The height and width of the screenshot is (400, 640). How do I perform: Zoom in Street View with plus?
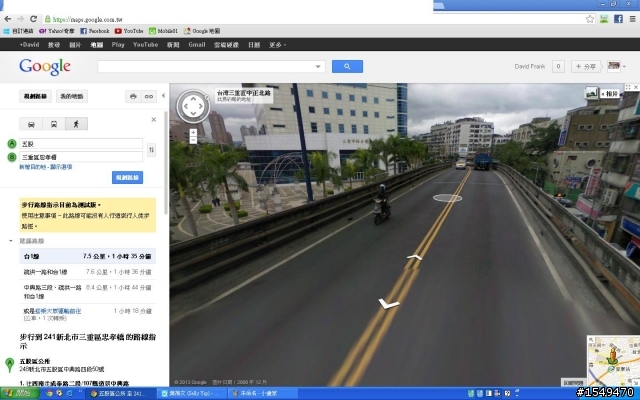click(x=193, y=132)
